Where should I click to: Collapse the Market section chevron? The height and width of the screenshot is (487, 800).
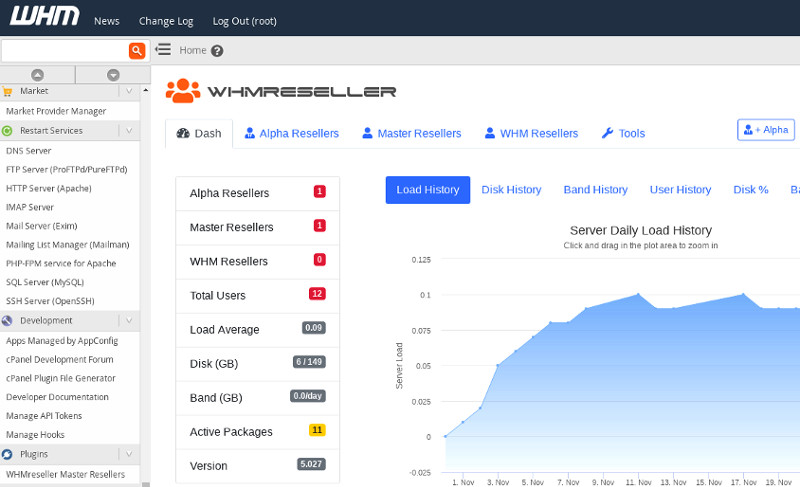click(x=129, y=91)
